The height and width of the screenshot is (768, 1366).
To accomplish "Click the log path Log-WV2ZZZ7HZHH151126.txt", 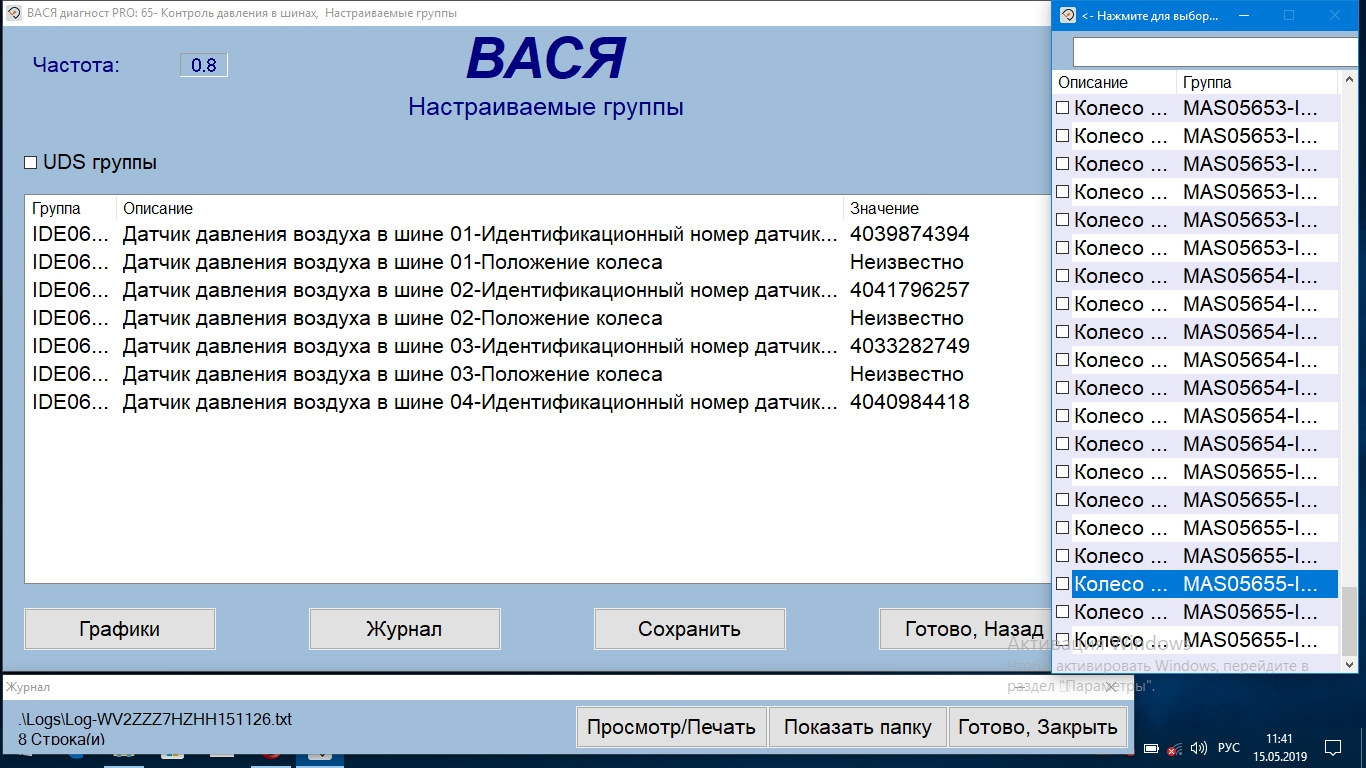I will click(155, 719).
